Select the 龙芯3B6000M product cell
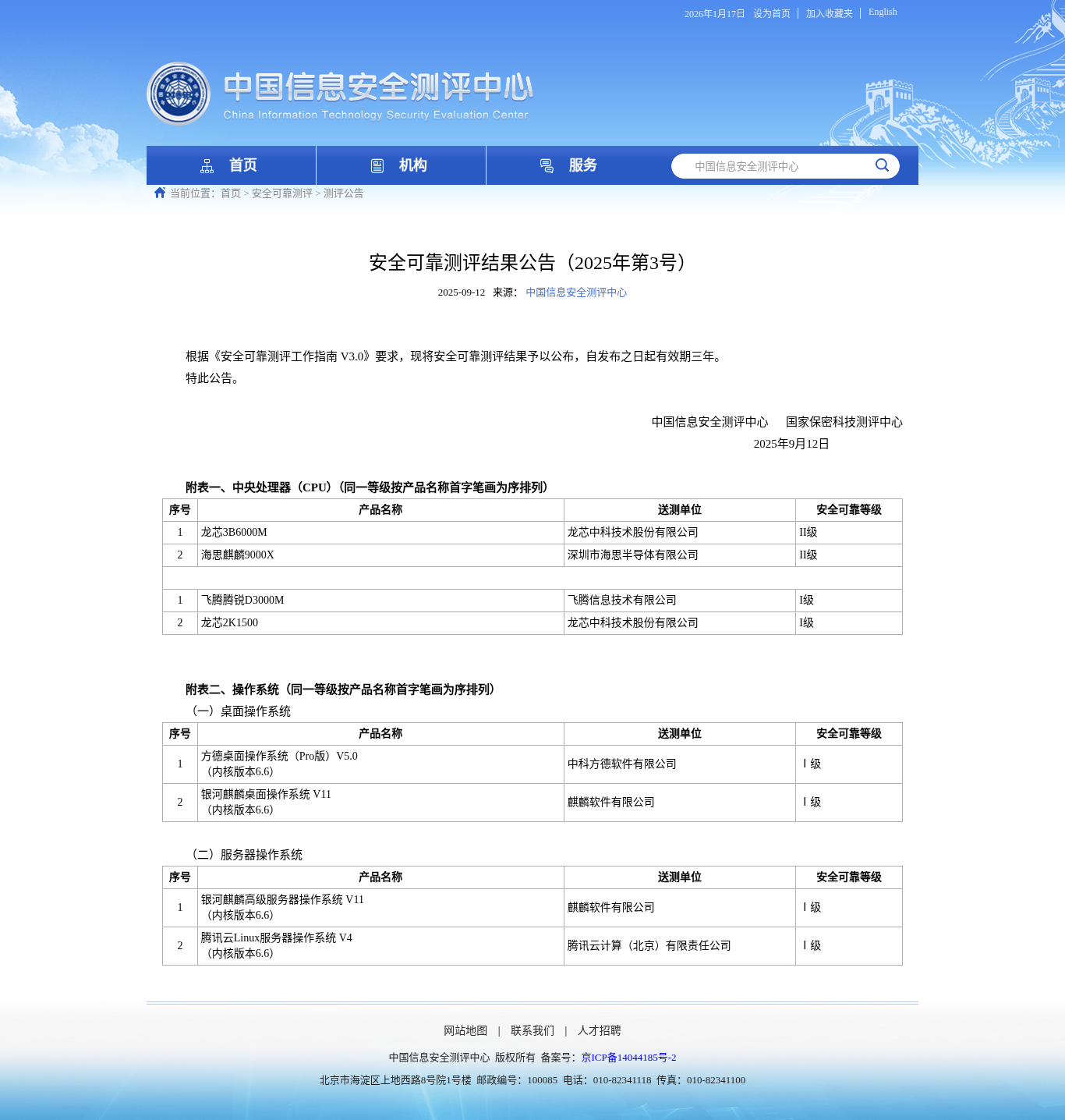This screenshot has width=1065, height=1120. click(380, 533)
